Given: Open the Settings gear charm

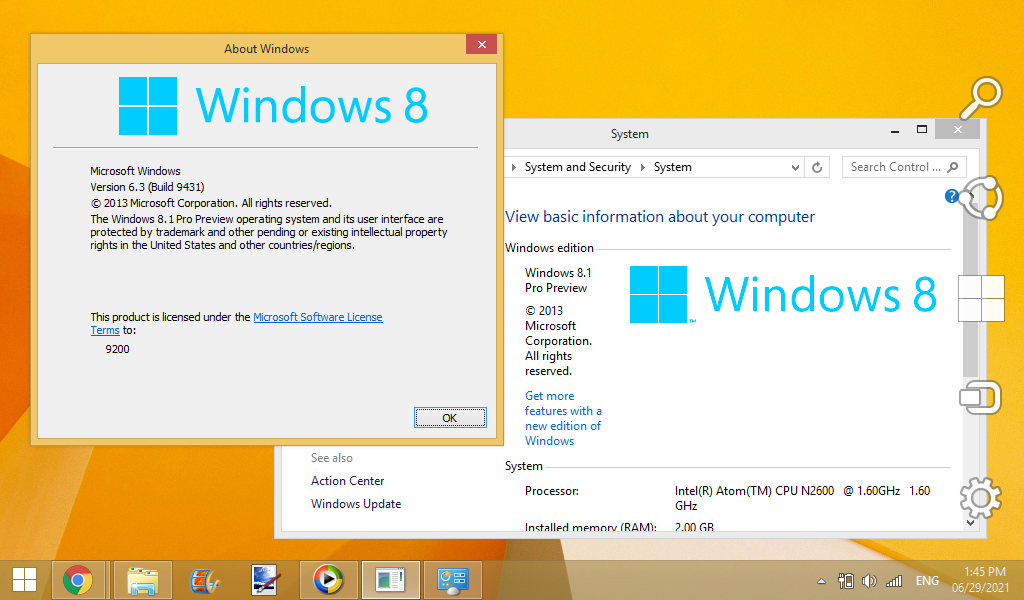Looking at the screenshot, I should pos(980,497).
